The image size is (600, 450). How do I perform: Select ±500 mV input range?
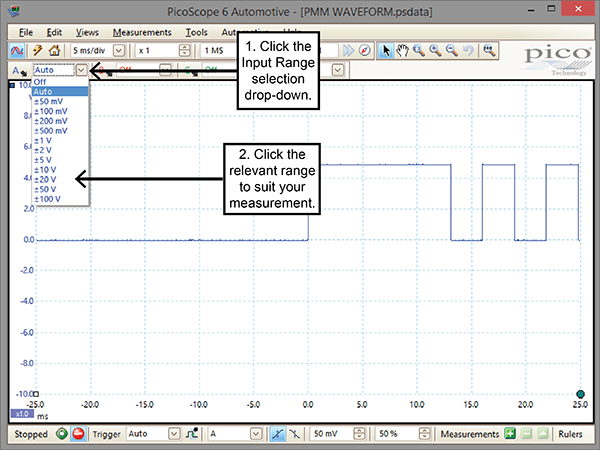tap(60, 131)
